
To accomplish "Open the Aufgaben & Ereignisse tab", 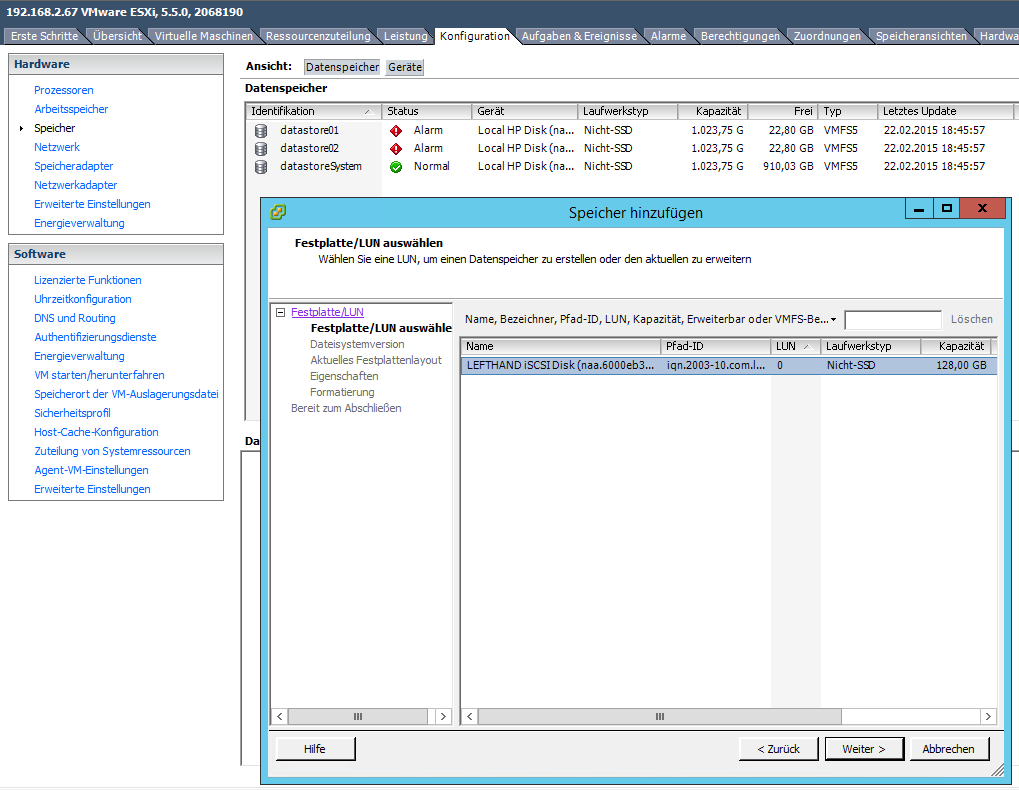I will click(578, 36).
